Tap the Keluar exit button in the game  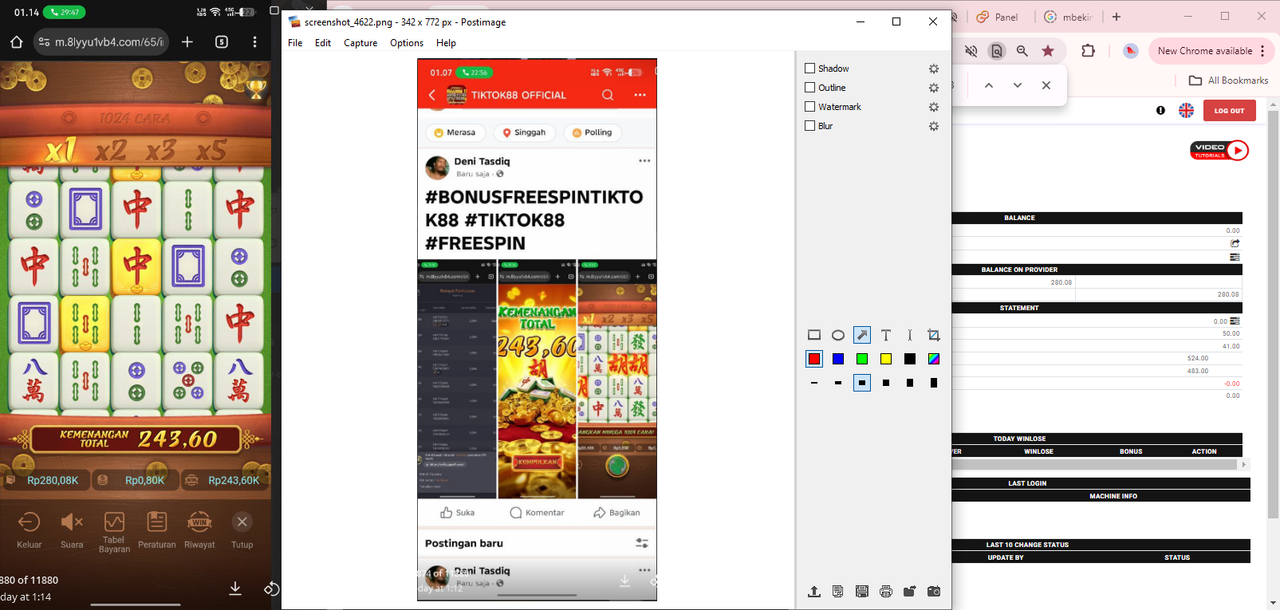click(29, 529)
